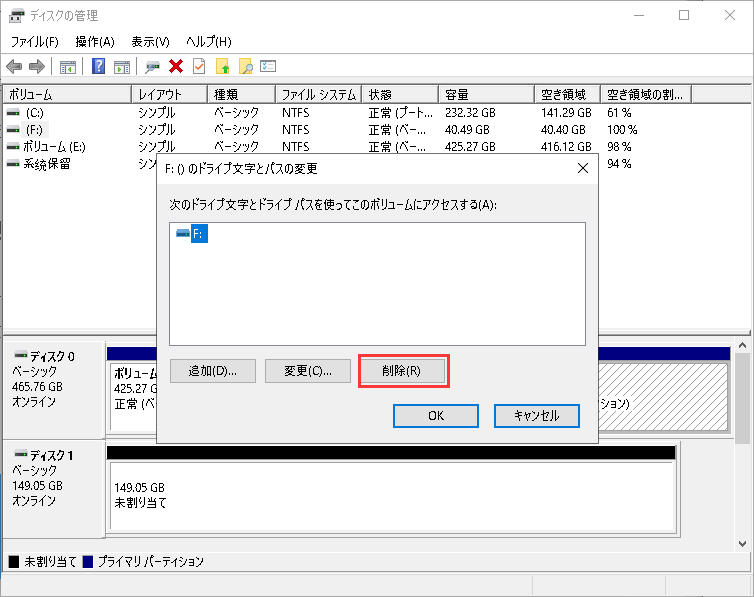Click the 416.12 GB free space cell
Image resolution: width=754 pixels, height=597 pixels.
(x=566, y=147)
